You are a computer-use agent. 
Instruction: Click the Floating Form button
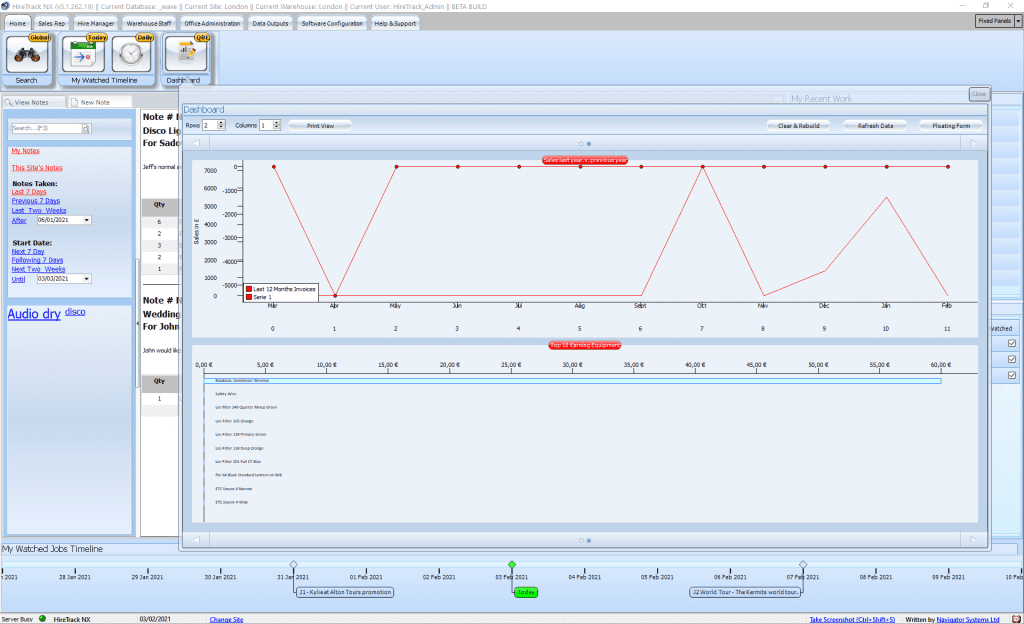951,125
